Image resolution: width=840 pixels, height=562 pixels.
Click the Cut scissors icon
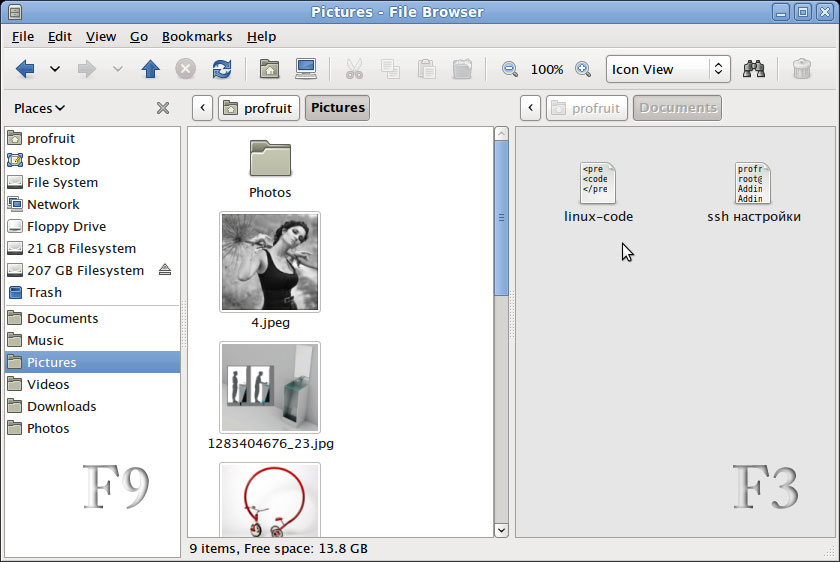[x=354, y=69]
